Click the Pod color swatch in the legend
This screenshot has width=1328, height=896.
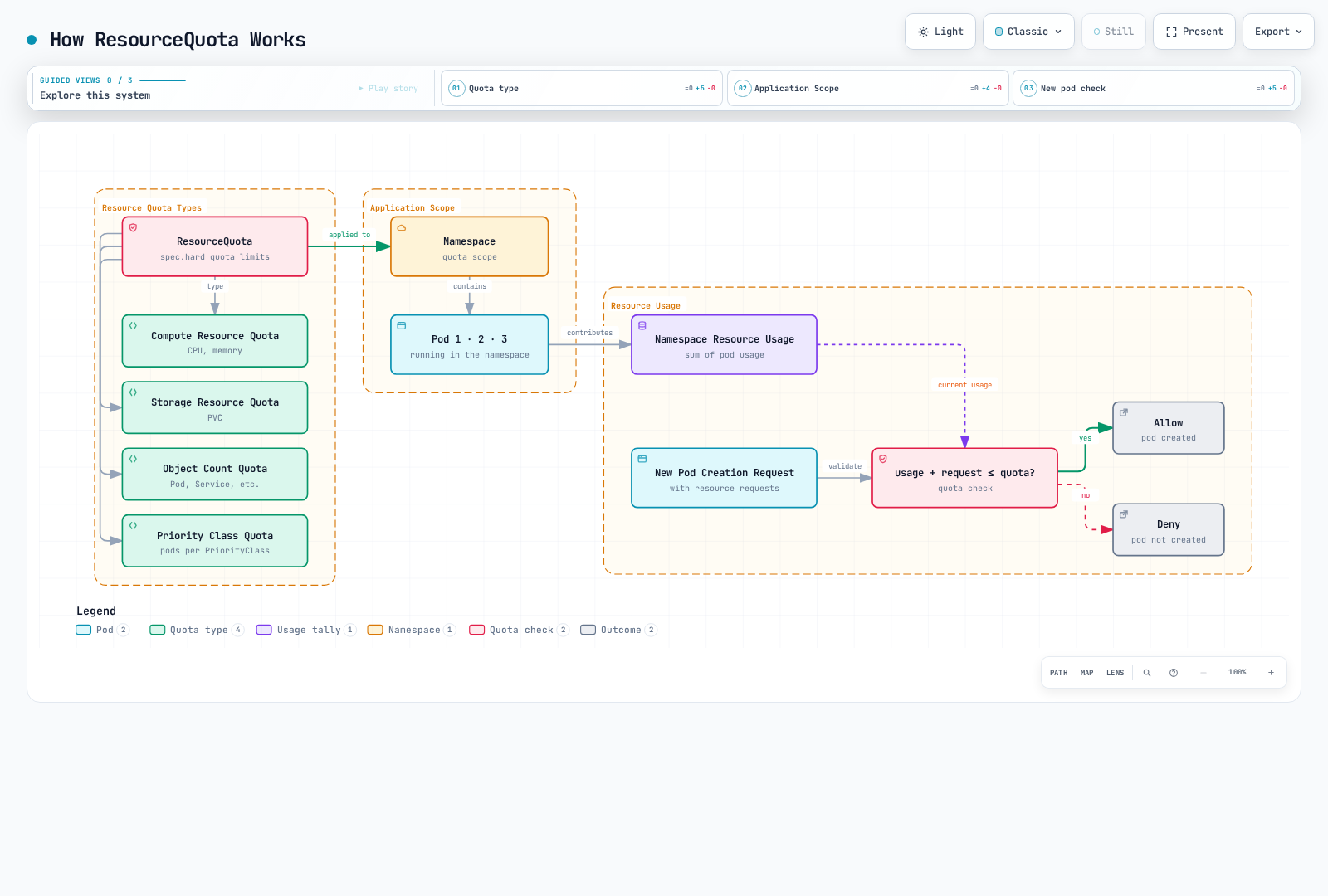coord(83,630)
